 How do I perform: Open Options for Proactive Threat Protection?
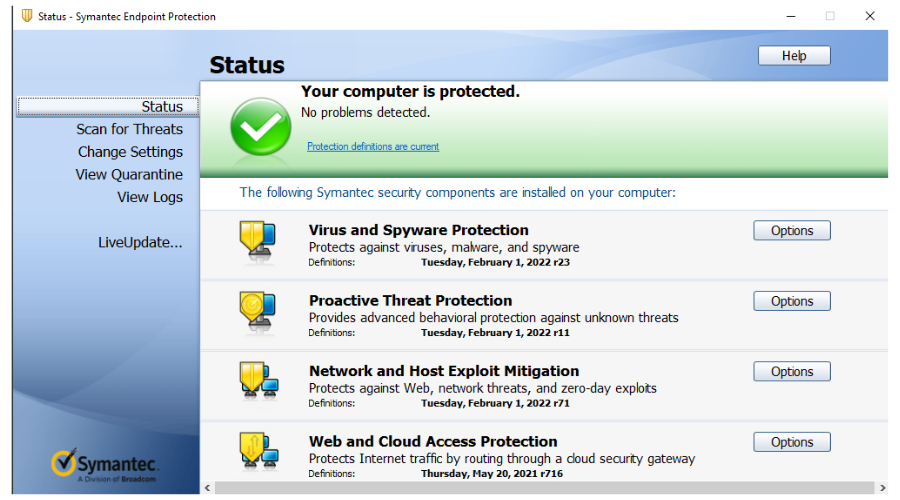tap(792, 301)
